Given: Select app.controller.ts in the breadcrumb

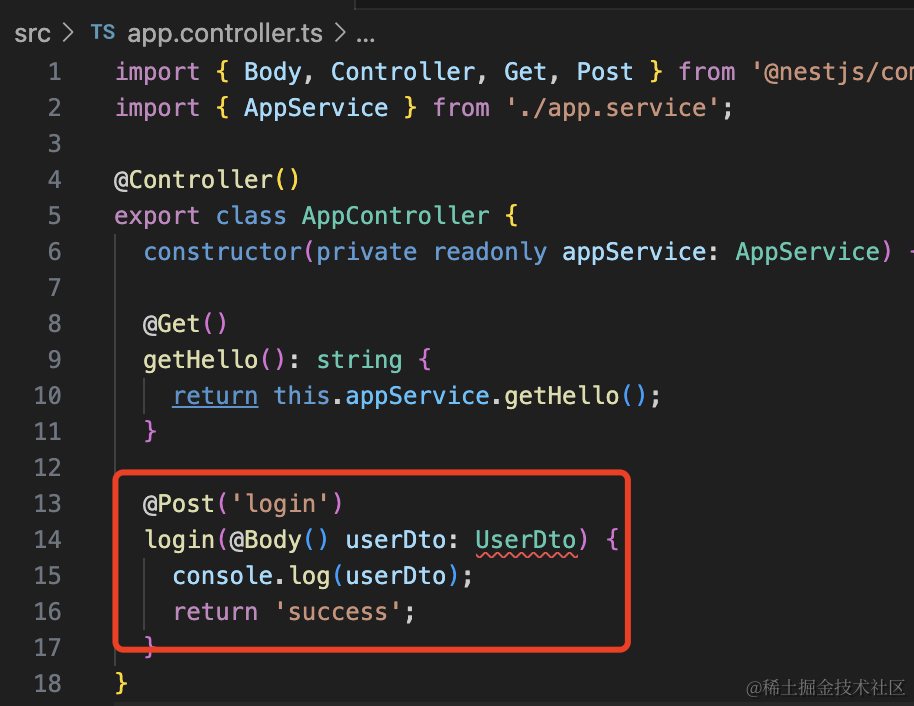Looking at the screenshot, I should click(x=224, y=33).
